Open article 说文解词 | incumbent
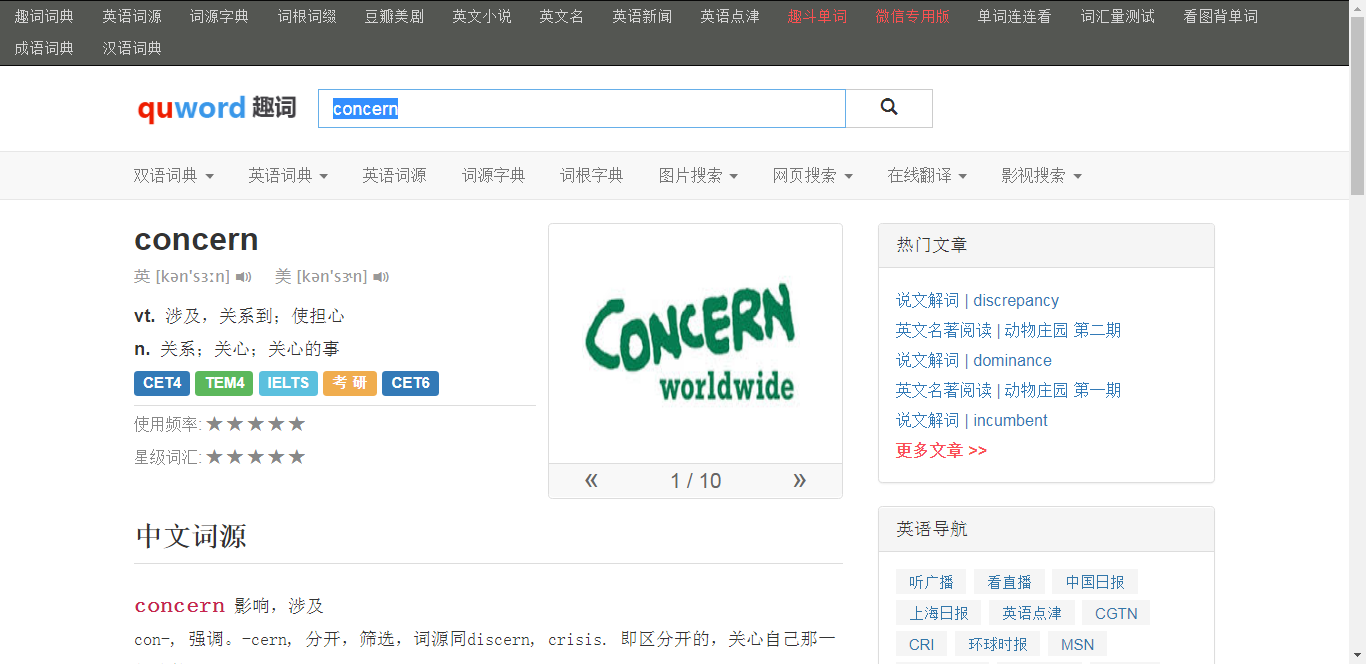Screen dimensions: 1366x664 click(x=972, y=420)
